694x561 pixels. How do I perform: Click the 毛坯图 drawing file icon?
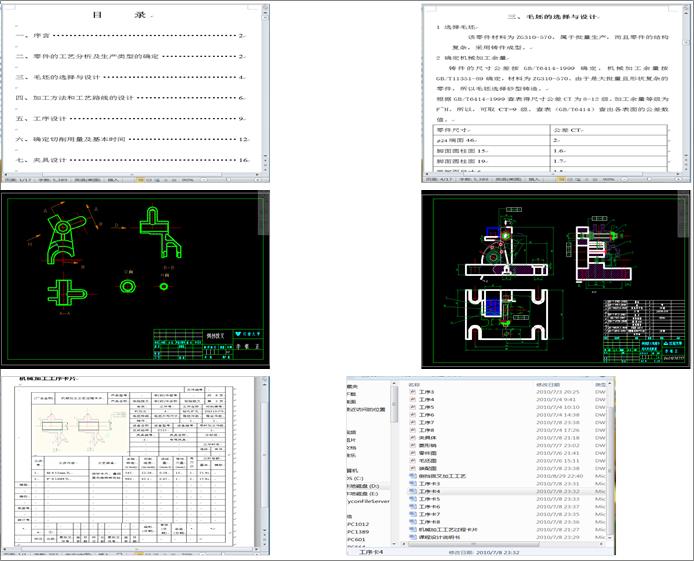click(413, 461)
